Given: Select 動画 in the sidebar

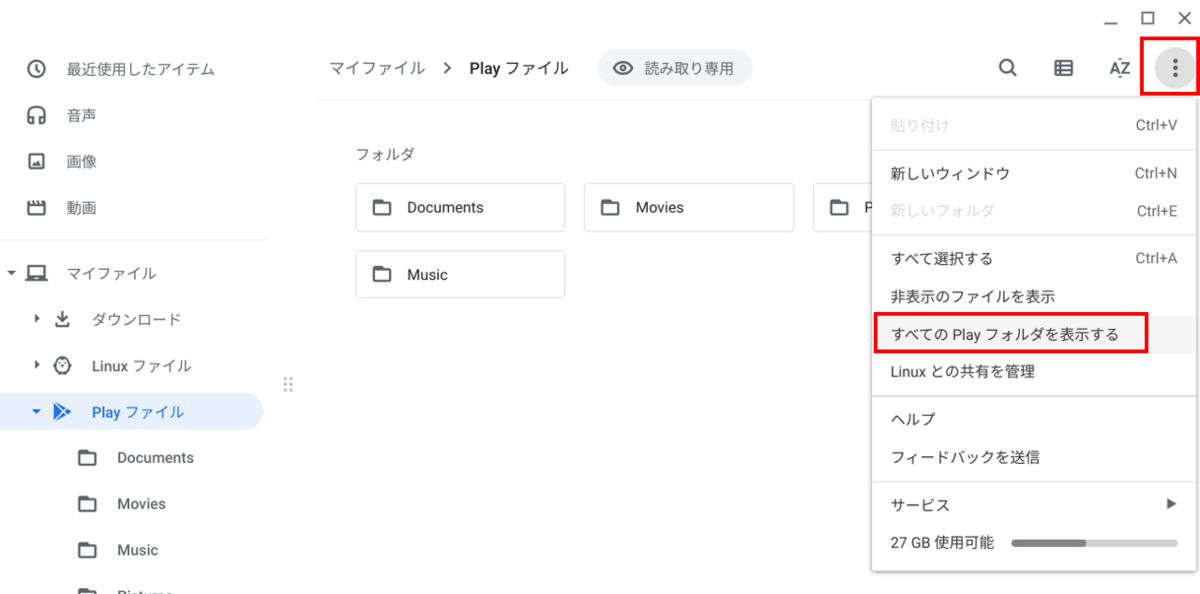Looking at the screenshot, I should click(x=81, y=208).
